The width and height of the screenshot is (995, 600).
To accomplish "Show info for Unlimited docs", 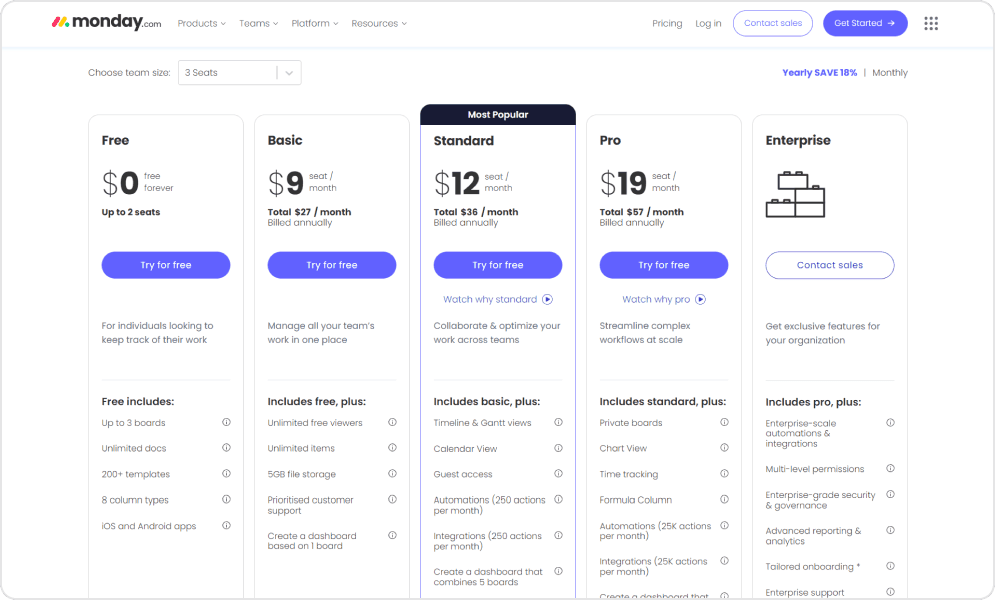I will pyautogui.click(x=226, y=448).
